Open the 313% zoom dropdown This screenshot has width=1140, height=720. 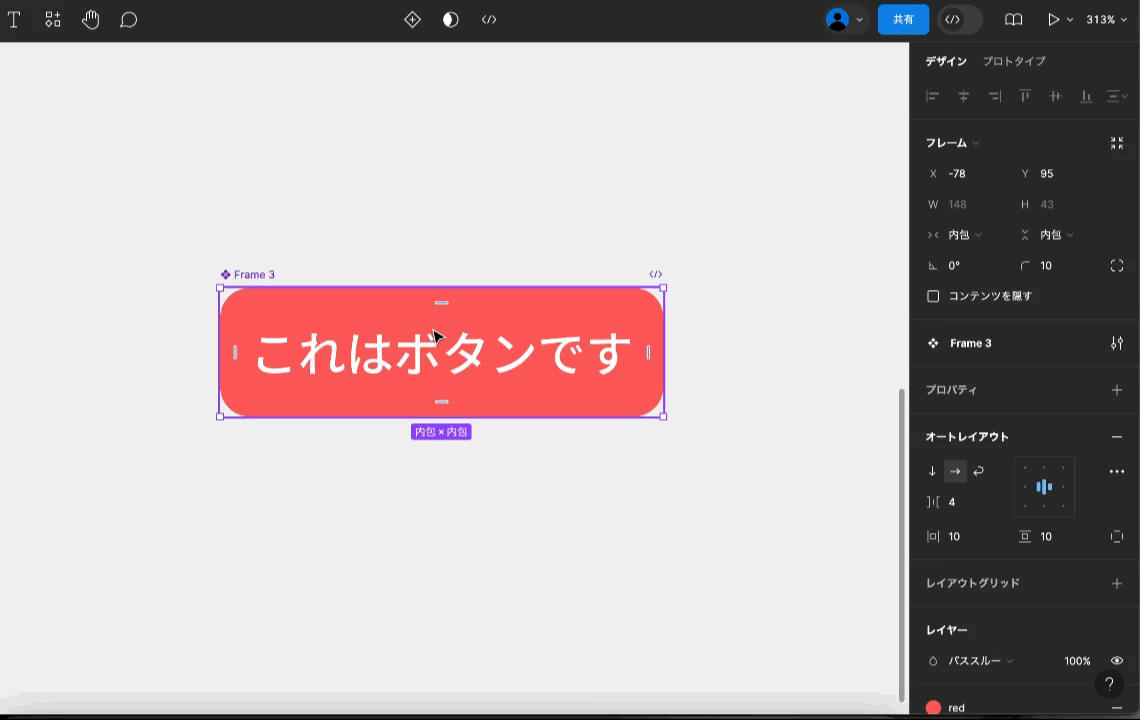pos(1107,20)
